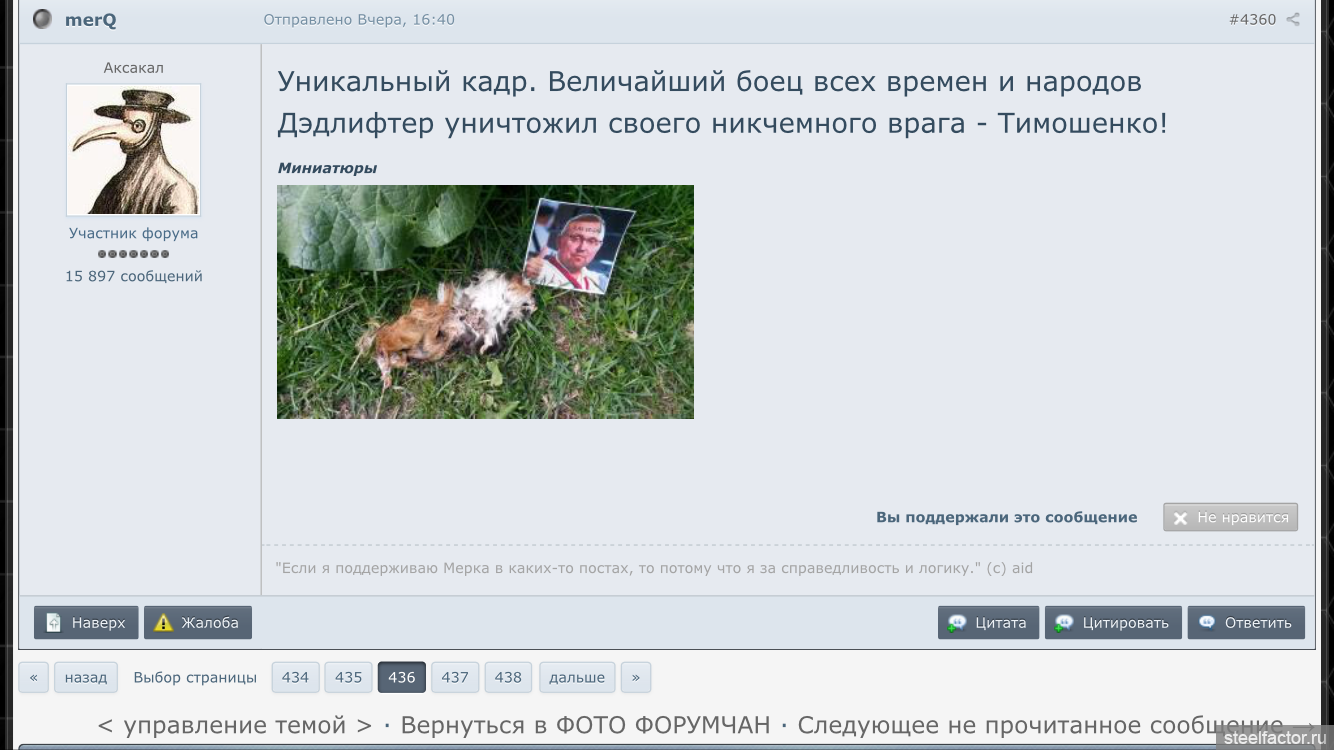Screen dimensions: 1334x750
Task: Click the 'Не нравится' unlike button
Action: coord(1230,517)
